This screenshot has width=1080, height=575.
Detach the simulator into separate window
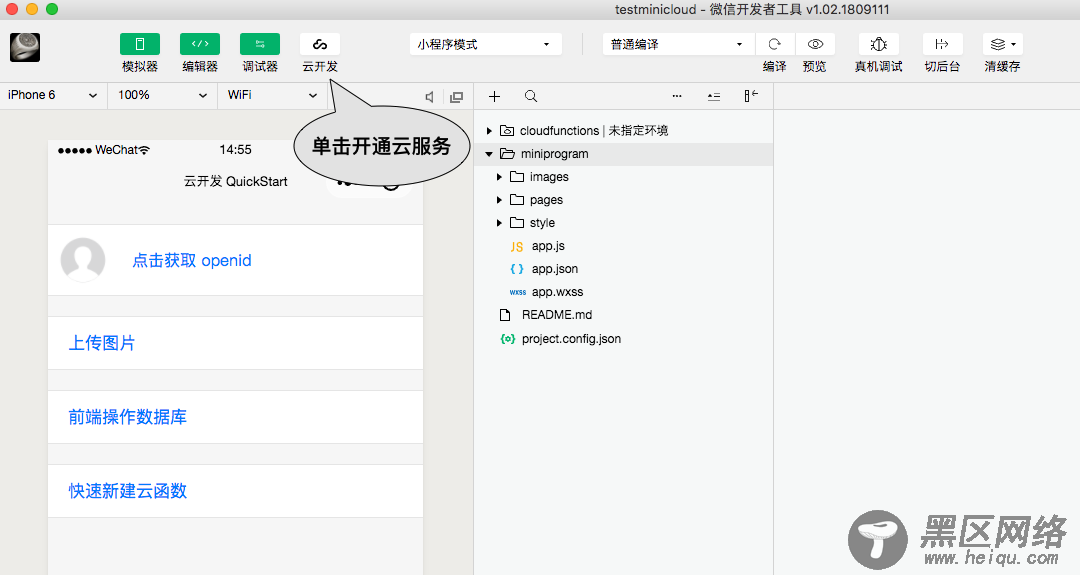[456, 97]
